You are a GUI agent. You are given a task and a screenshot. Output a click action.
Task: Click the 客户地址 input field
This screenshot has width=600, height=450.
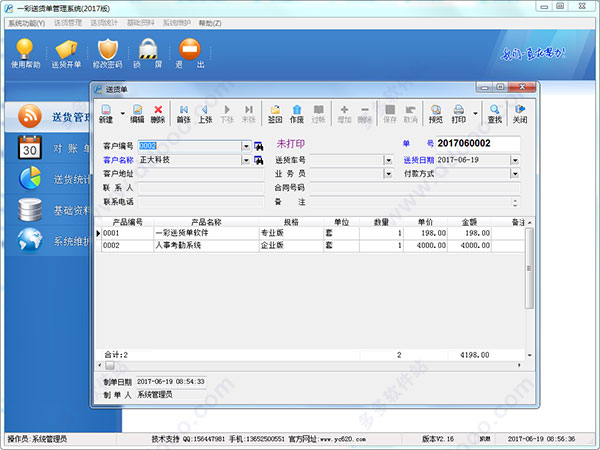pos(201,174)
